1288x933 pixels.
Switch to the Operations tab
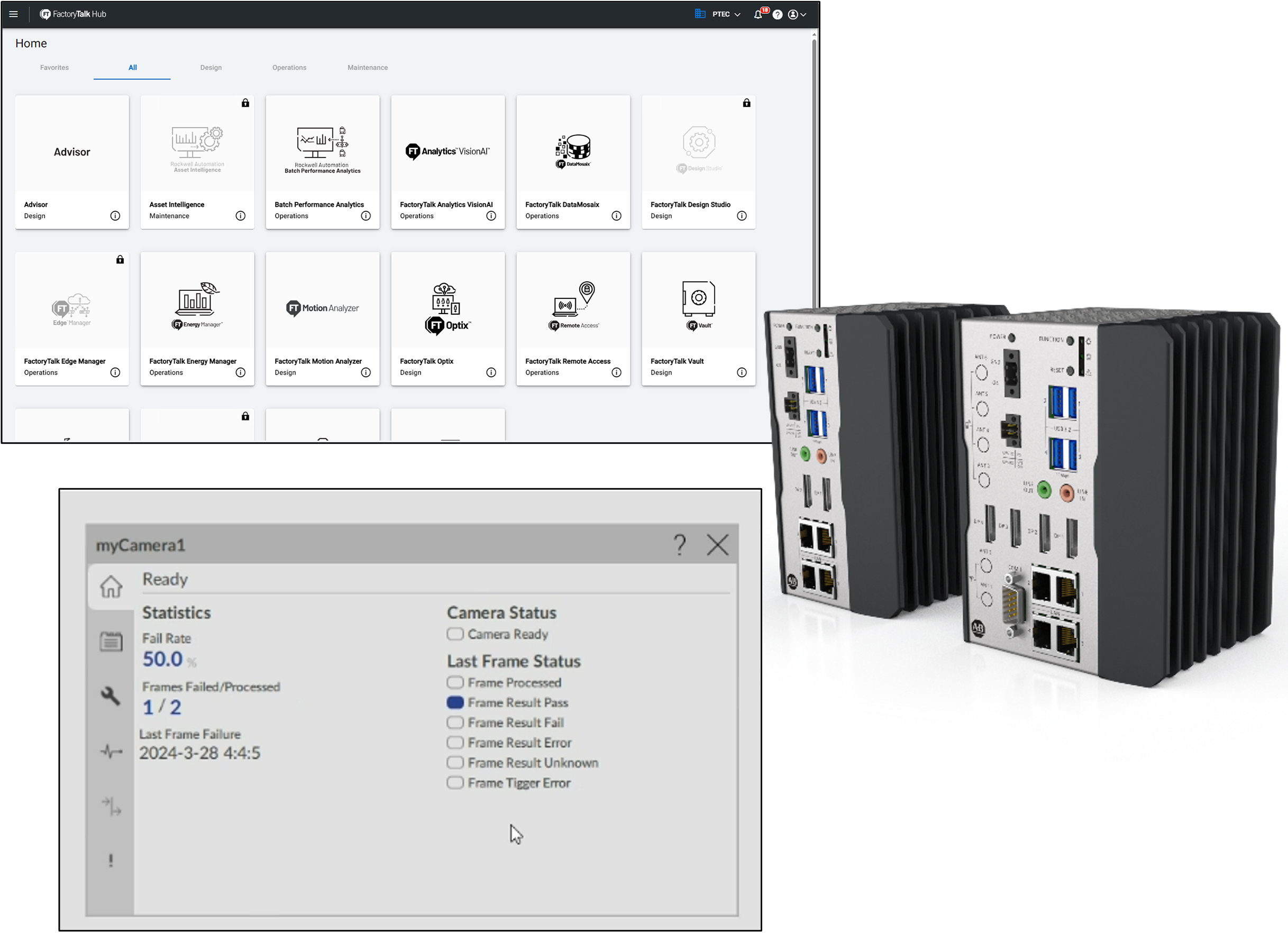point(289,68)
